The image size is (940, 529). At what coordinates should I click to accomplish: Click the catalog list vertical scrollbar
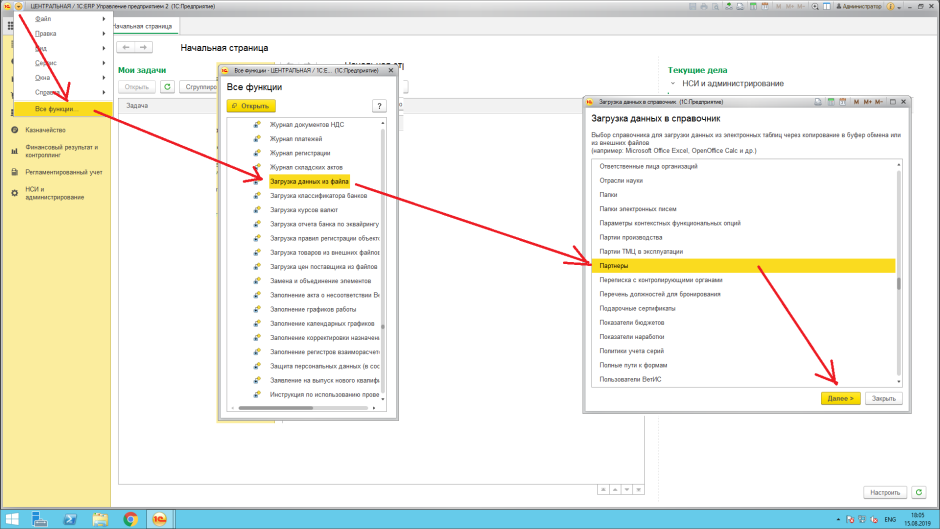pyautogui.click(x=899, y=273)
